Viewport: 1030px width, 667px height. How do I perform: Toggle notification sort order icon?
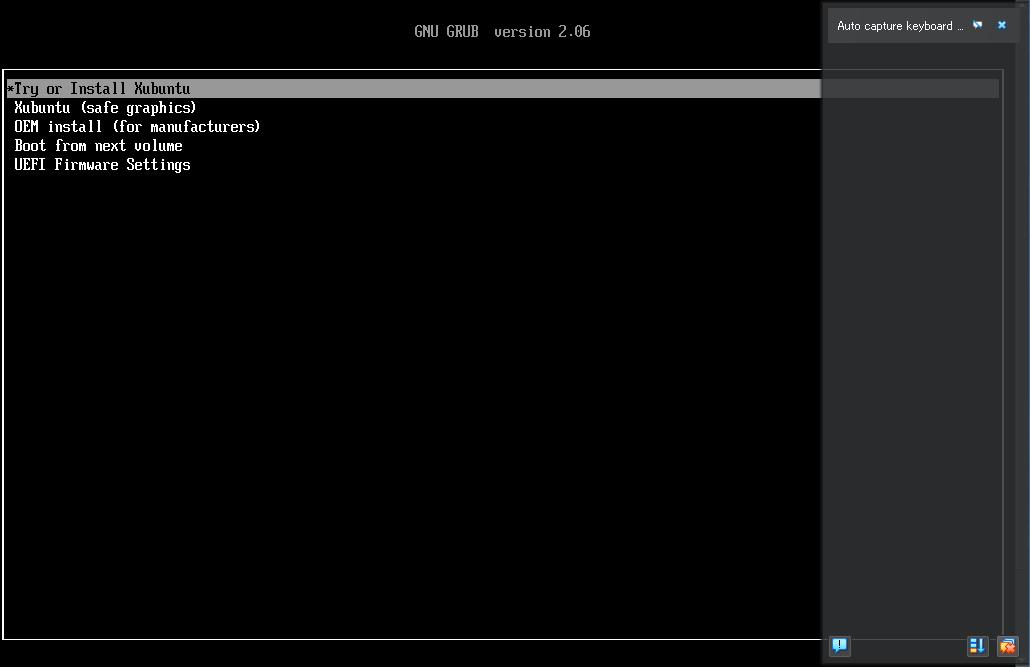click(977, 646)
